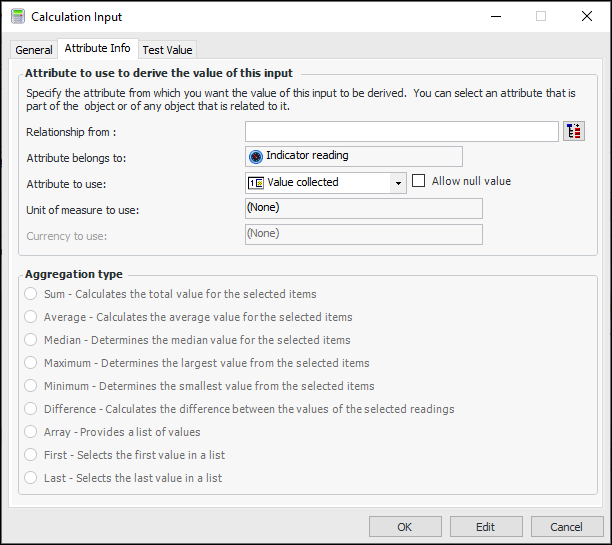Click the Value collected attribute icon
The width and height of the screenshot is (612, 545).
click(x=256, y=183)
